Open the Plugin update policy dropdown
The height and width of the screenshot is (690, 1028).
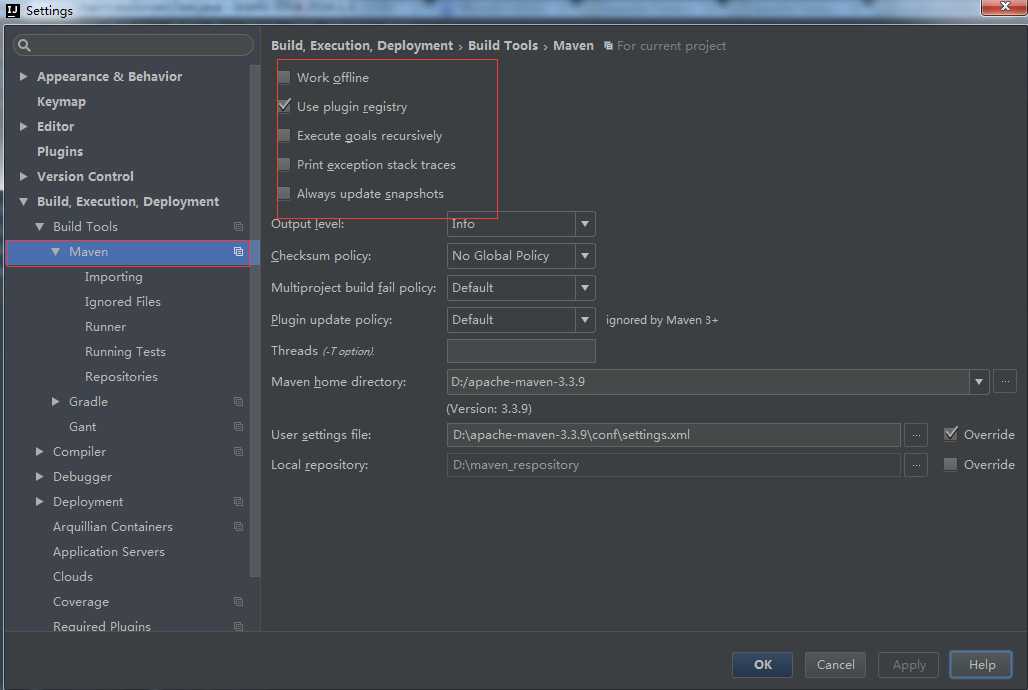(x=521, y=320)
